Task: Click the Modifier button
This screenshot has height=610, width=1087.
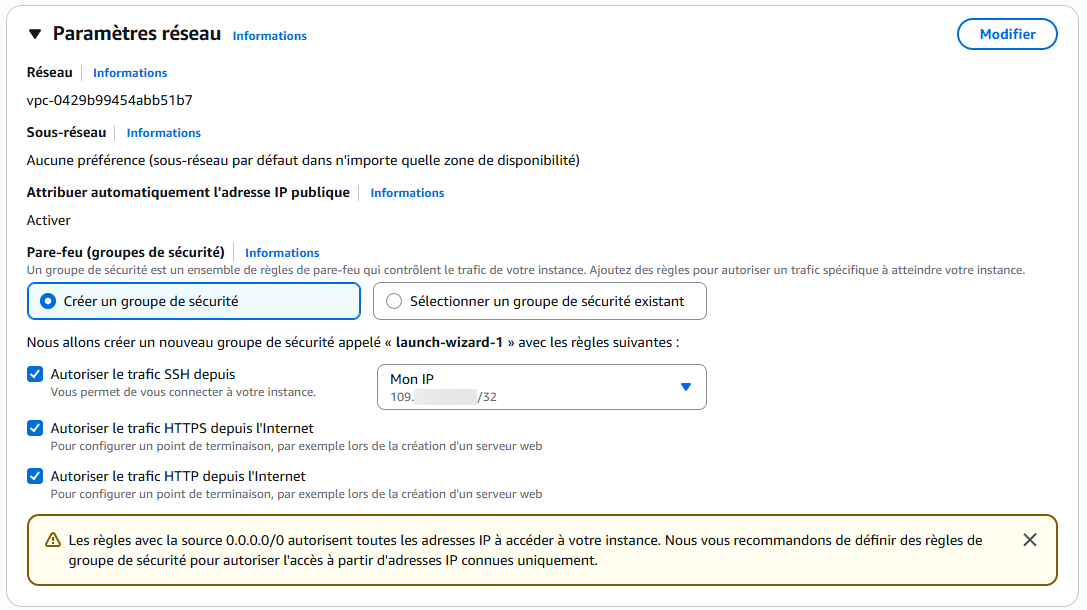Action: (x=1006, y=33)
